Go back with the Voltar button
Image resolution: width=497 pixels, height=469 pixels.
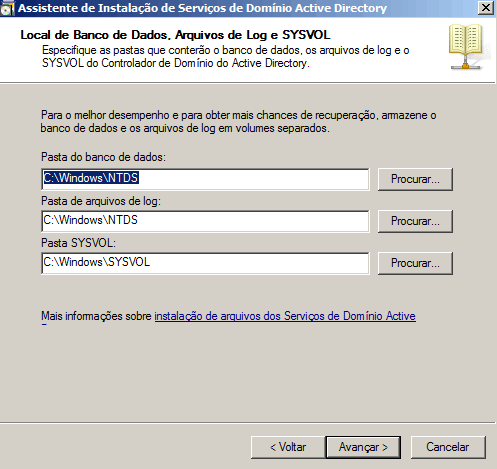pyautogui.click(x=288, y=447)
